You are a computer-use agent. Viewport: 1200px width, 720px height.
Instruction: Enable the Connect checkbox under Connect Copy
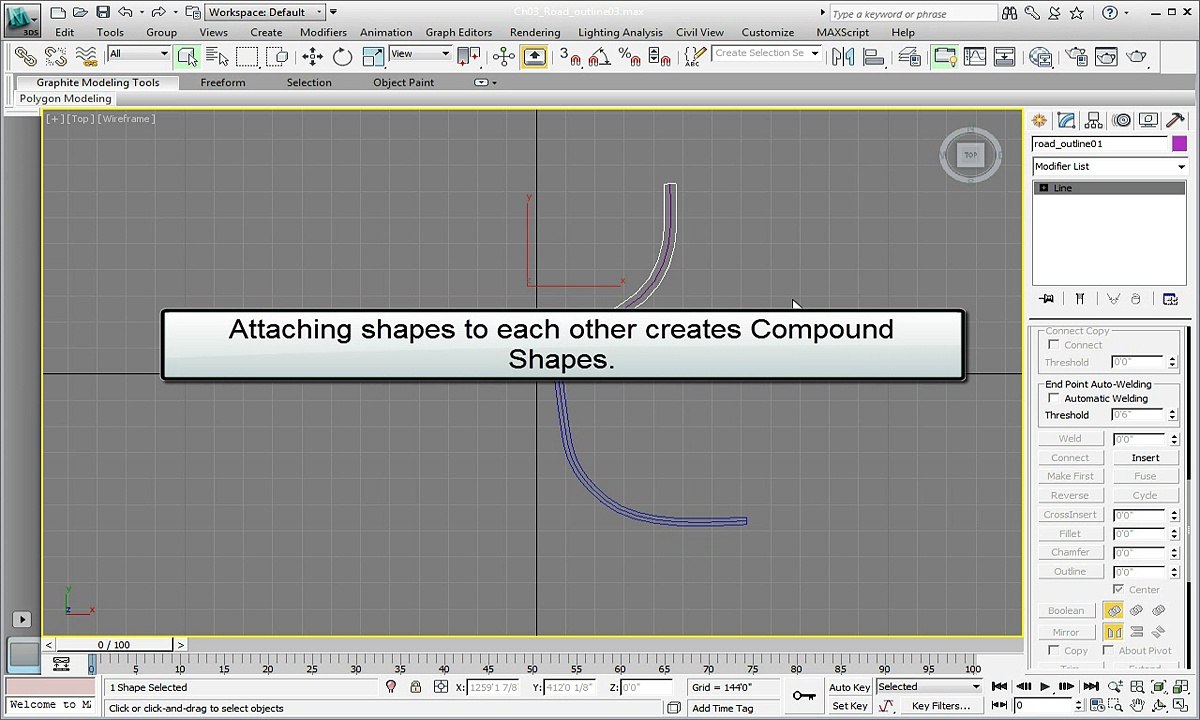click(x=1054, y=344)
